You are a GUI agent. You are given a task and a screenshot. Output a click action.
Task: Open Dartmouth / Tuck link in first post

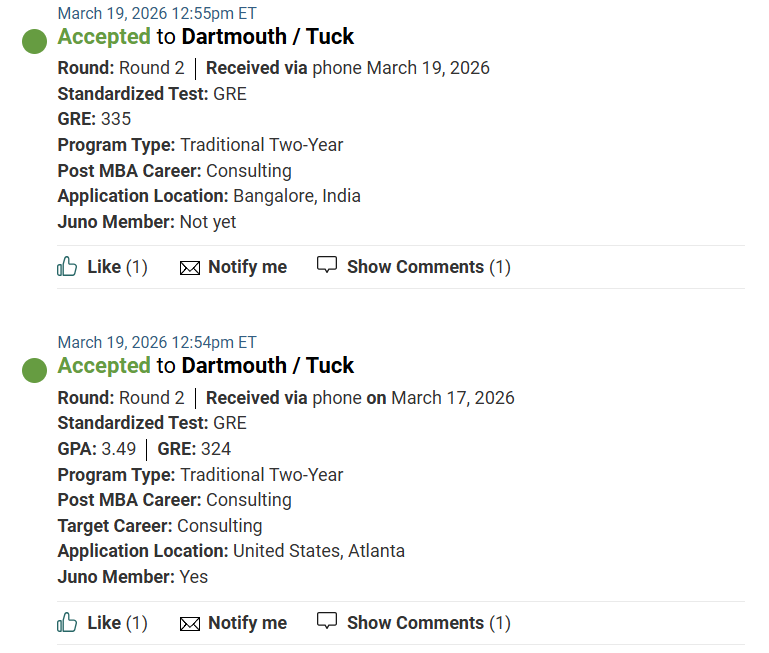(268, 37)
